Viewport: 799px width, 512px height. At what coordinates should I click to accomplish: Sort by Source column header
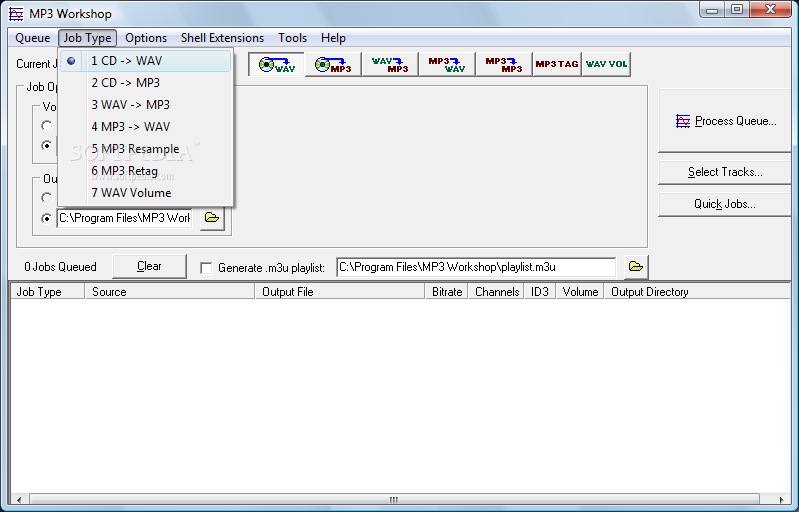point(170,292)
